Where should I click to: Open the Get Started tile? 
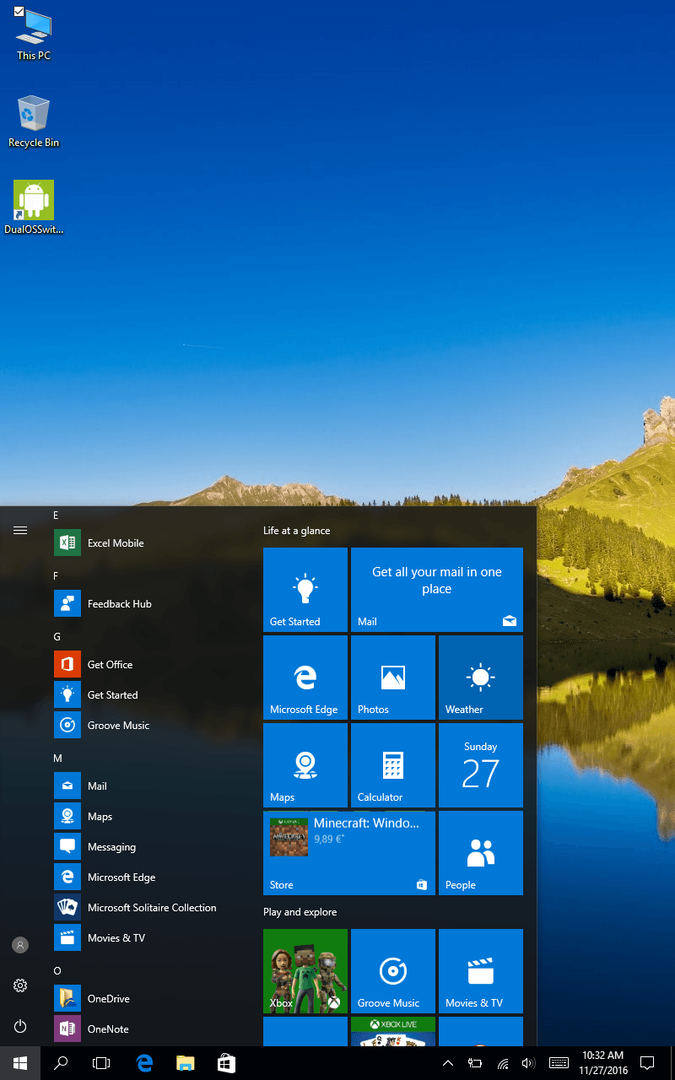pos(305,590)
